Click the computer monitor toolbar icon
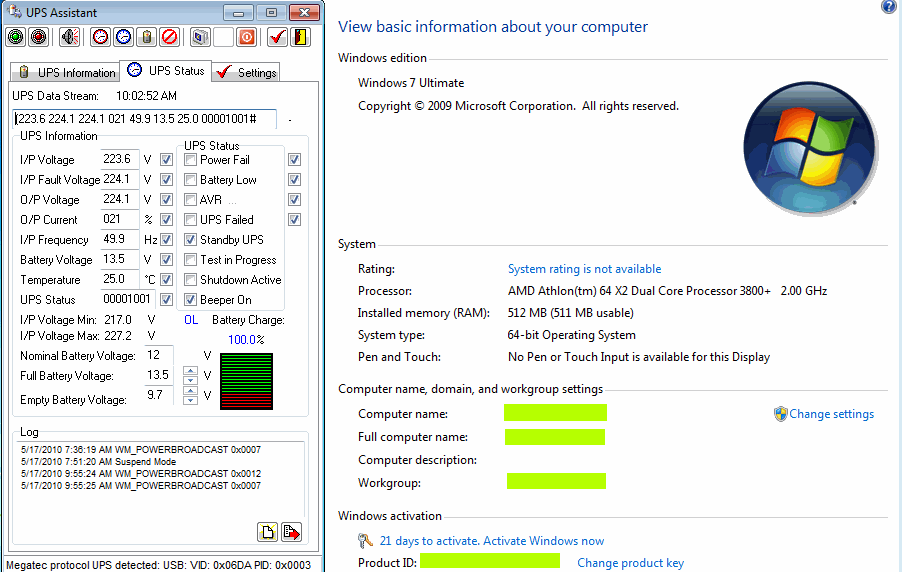902x572 pixels. click(x=201, y=37)
